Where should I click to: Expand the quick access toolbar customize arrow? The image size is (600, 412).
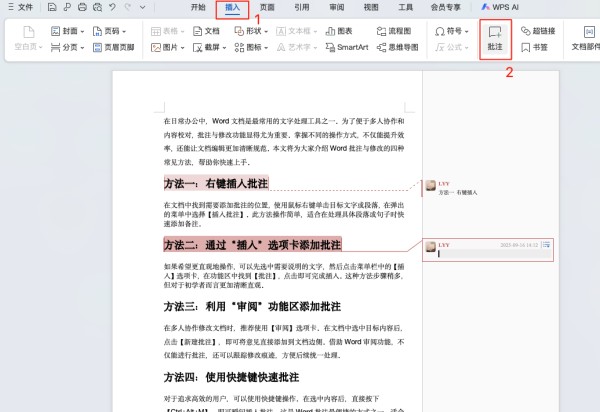pyautogui.click(x=145, y=7)
